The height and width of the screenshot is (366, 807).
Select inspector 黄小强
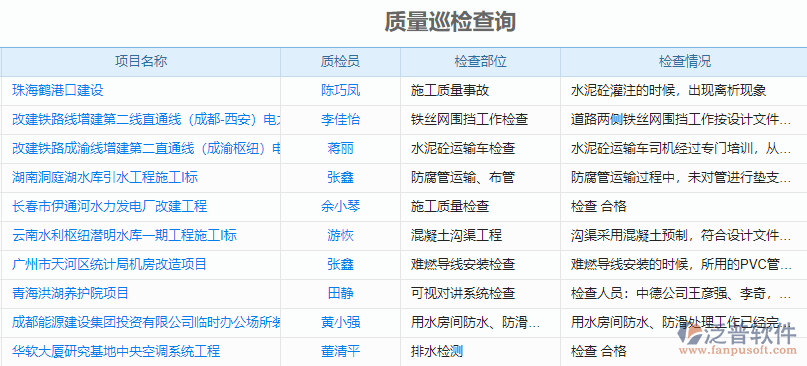340,323
